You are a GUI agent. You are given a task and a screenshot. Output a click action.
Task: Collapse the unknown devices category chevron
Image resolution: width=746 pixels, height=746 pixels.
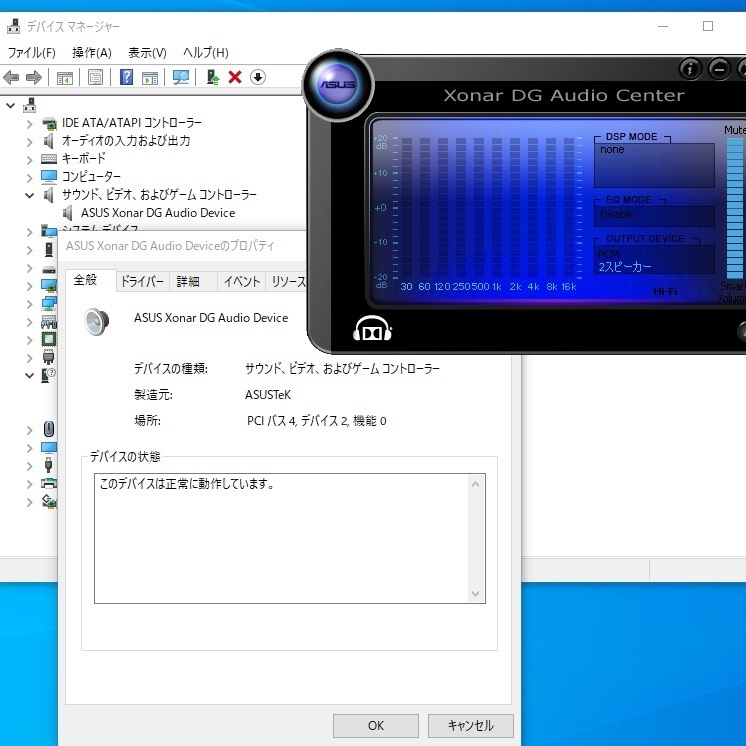click(29, 375)
